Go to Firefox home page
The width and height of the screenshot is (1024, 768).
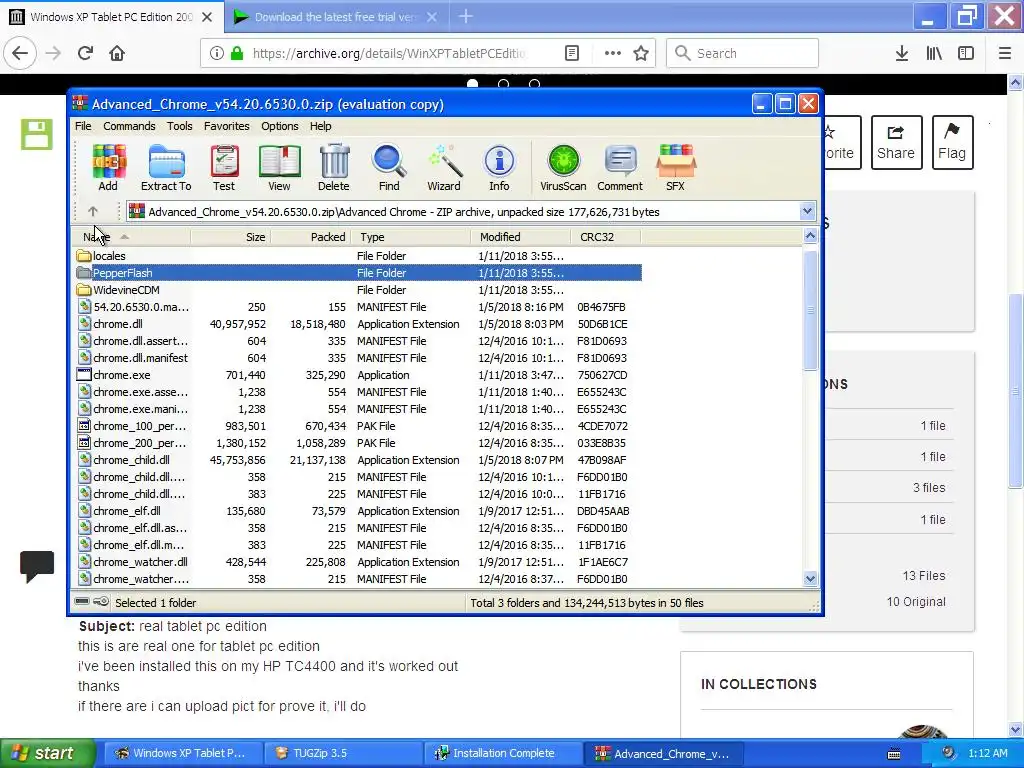[x=117, y=53]
